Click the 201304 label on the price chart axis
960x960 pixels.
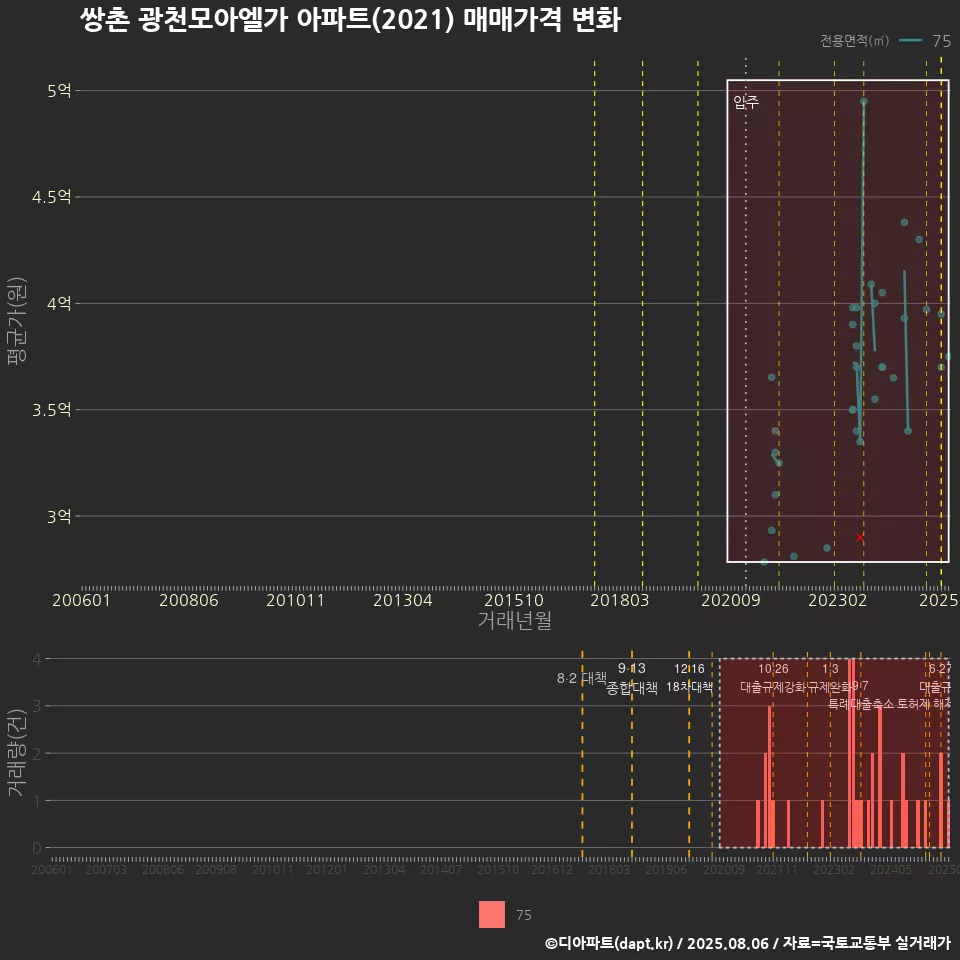402,600
